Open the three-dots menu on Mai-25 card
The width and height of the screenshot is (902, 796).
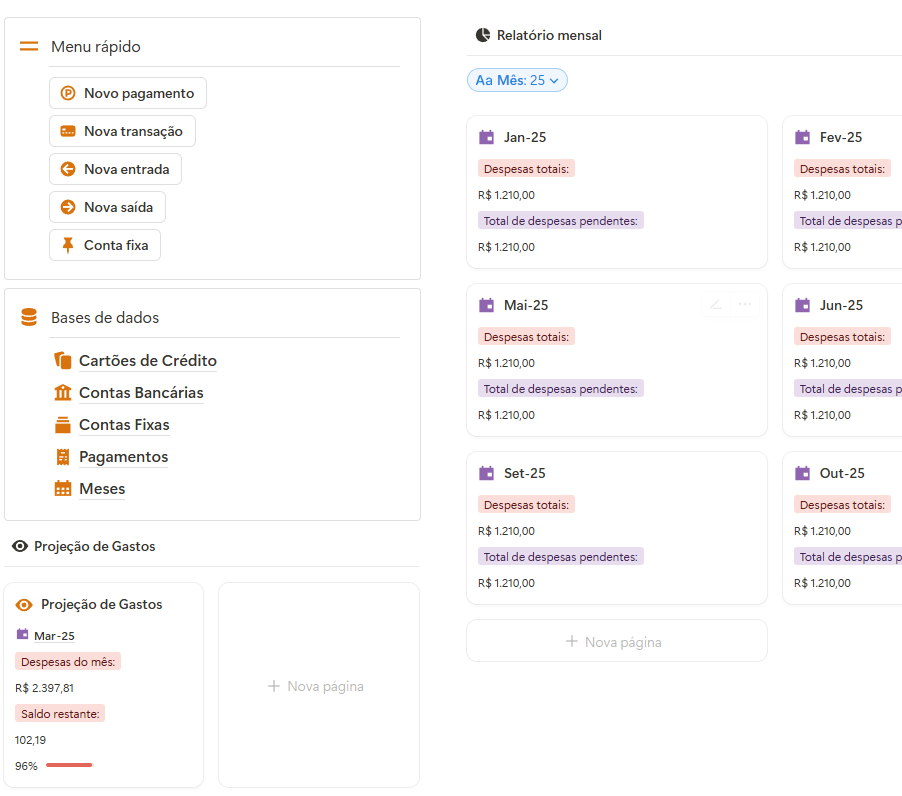[x=745, y=305]
